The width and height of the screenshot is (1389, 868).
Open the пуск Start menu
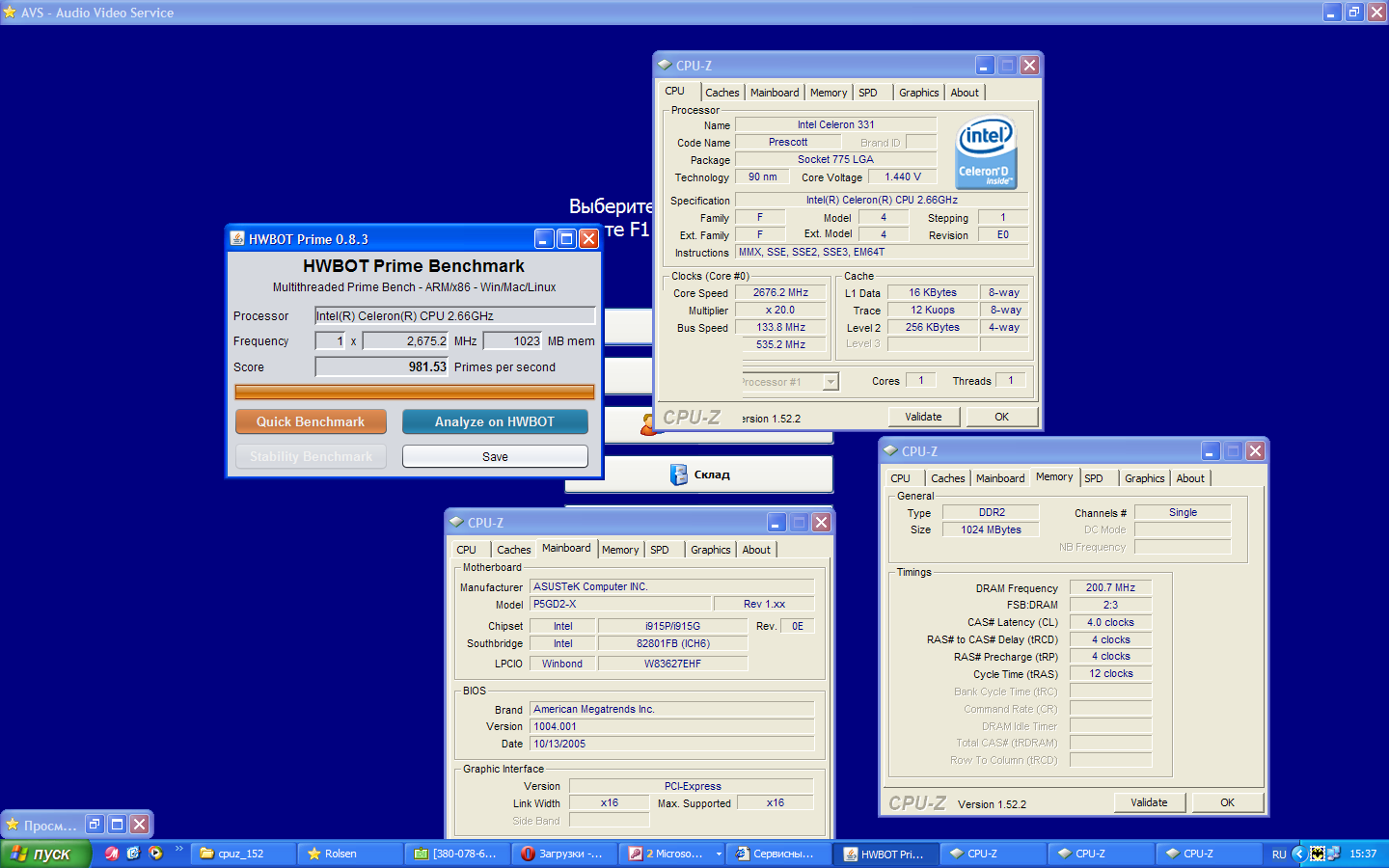[44, 854]
